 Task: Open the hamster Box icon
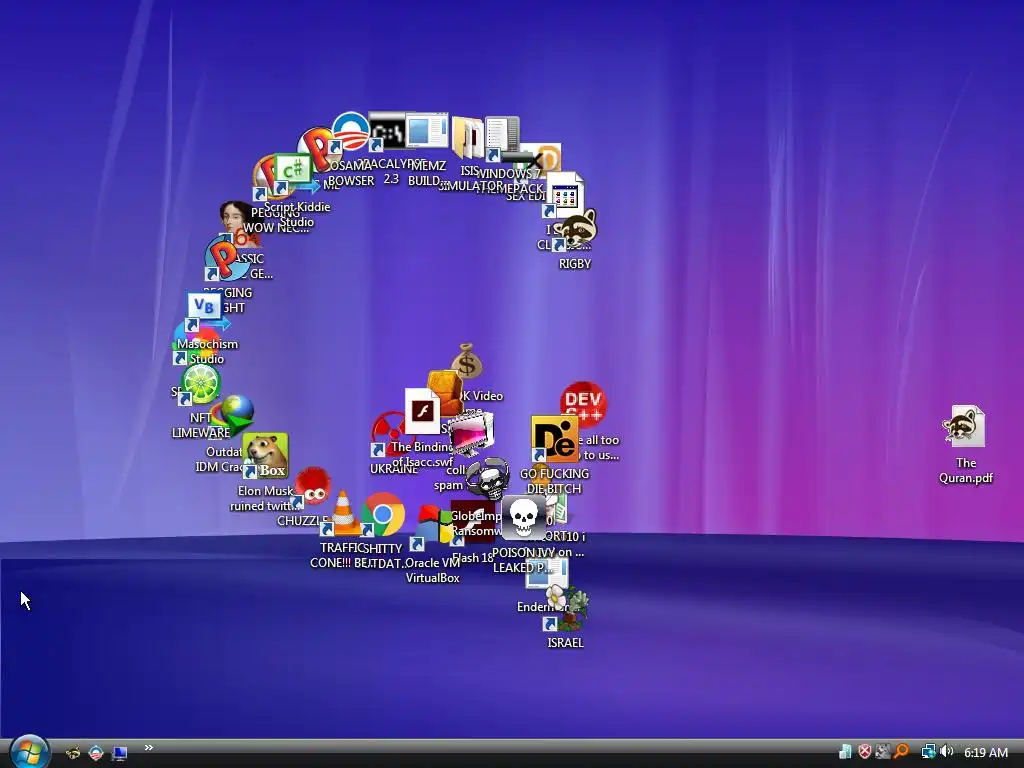click(266, 455)
